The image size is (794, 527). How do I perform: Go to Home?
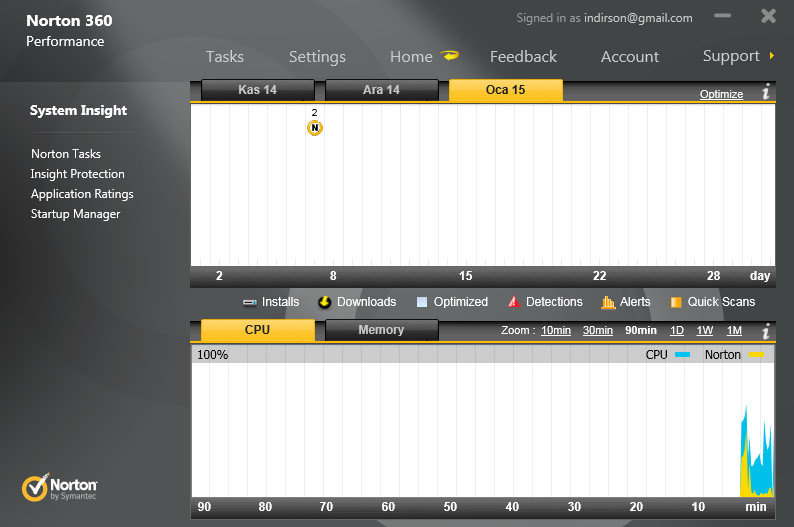tap(411, 57)
